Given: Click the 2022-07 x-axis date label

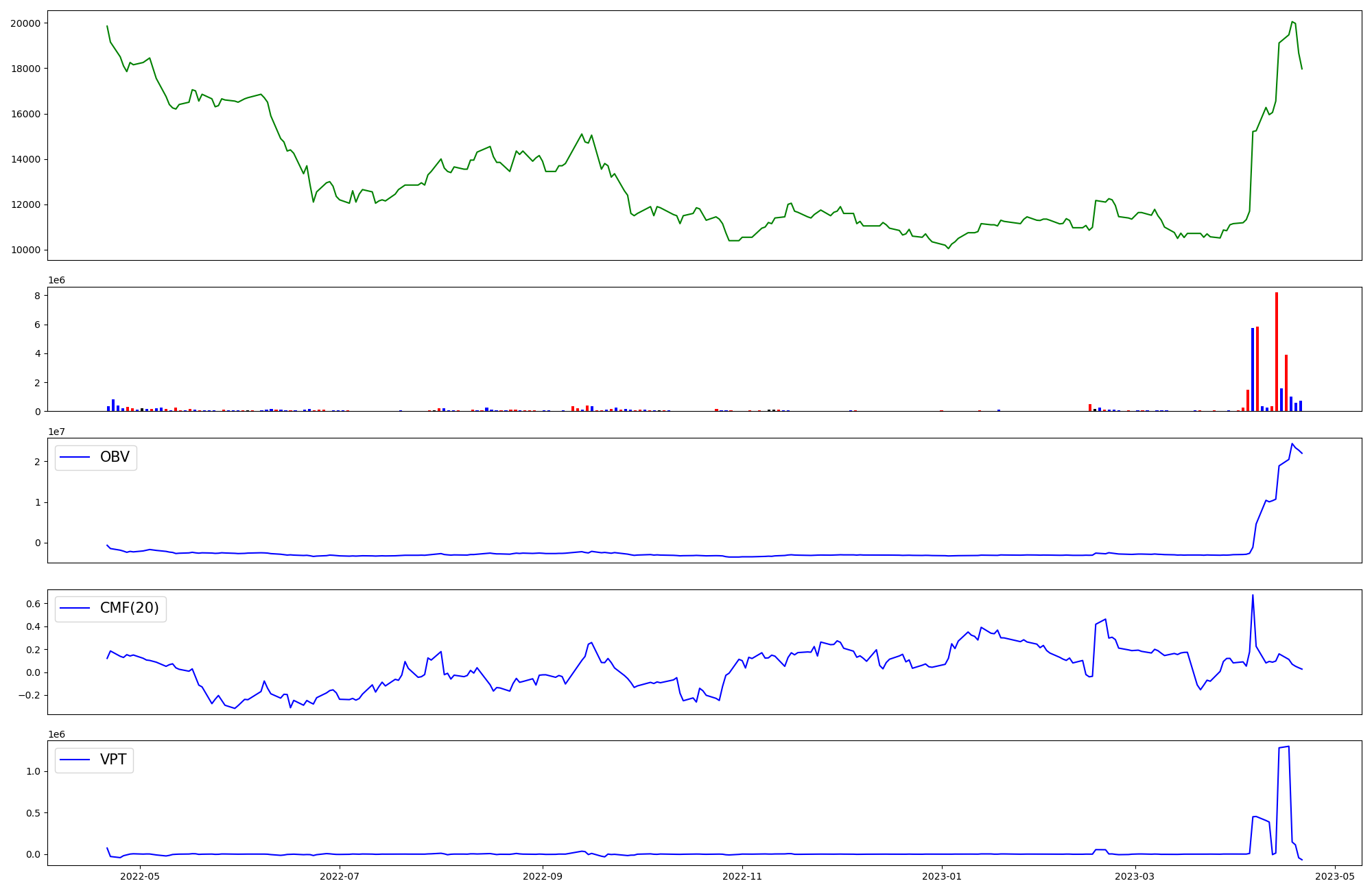Looking at the screenshot, I should (x=340, y=876).
